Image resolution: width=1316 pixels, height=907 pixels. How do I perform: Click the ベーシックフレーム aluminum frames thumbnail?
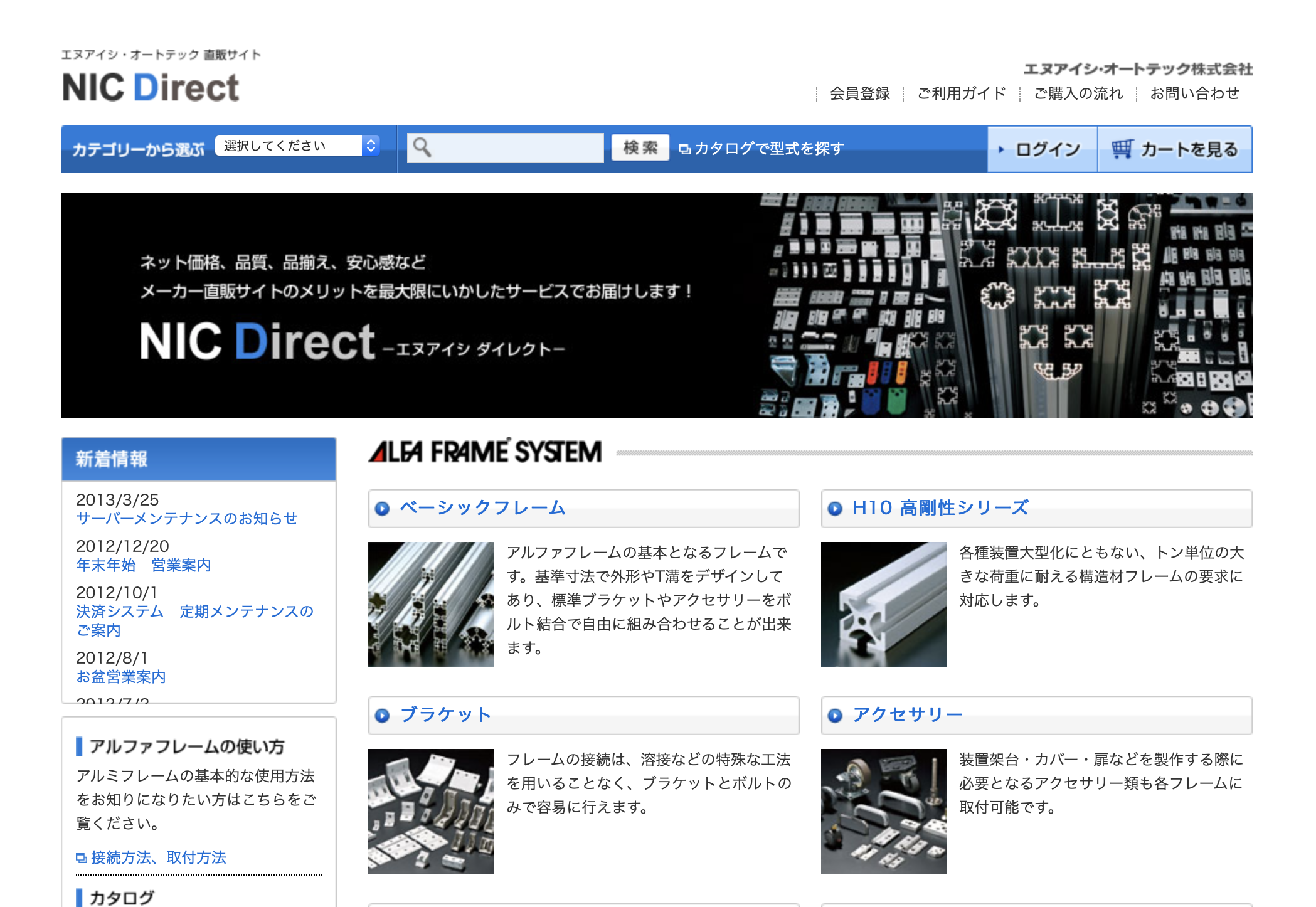point(431,605)
